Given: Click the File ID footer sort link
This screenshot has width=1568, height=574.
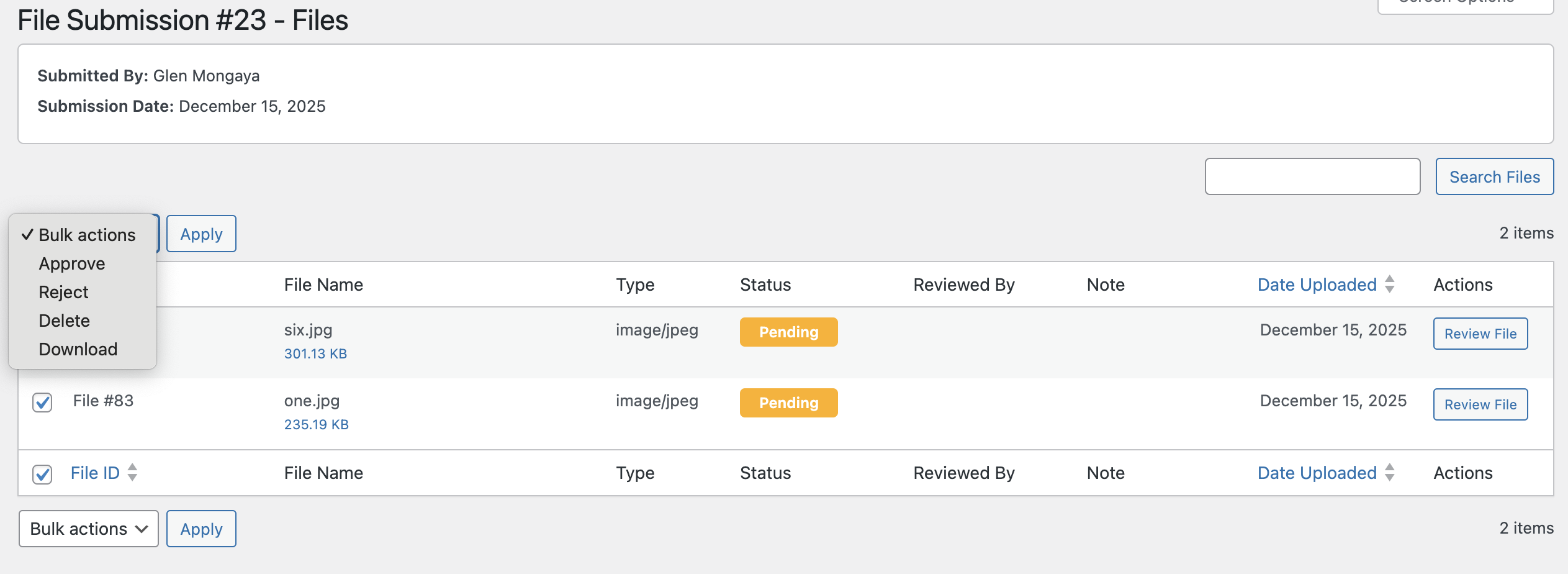Looking at the screenshot, I should [x=95, y=473].
